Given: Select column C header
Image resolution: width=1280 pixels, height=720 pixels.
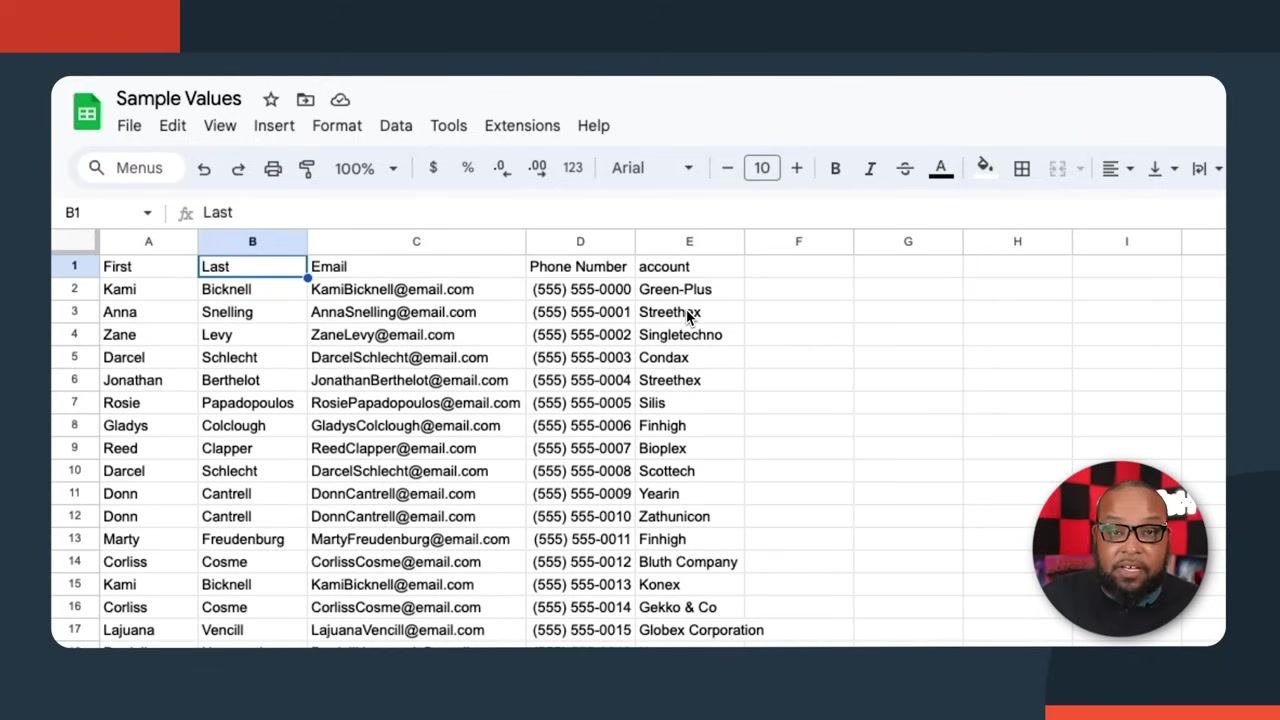Looking at the screenshot, I should point(416,242).
